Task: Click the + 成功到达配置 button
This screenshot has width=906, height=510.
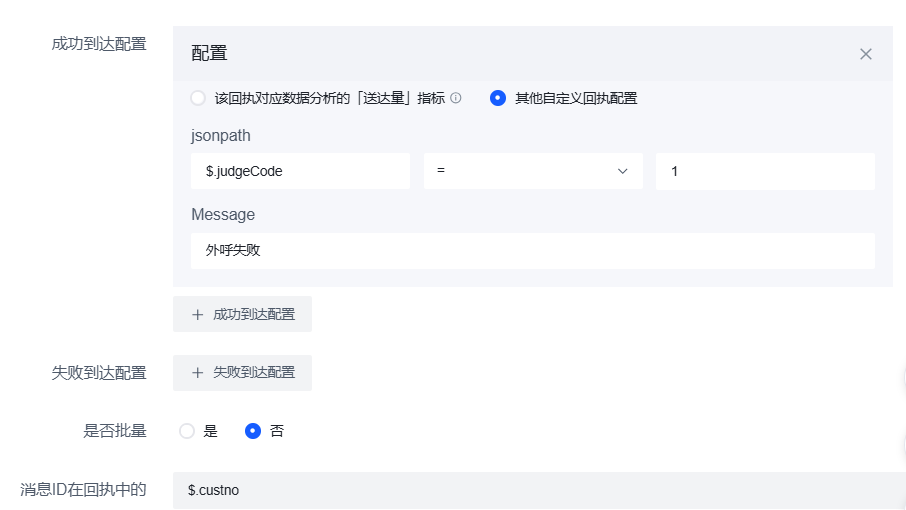Action: [243, 314]
